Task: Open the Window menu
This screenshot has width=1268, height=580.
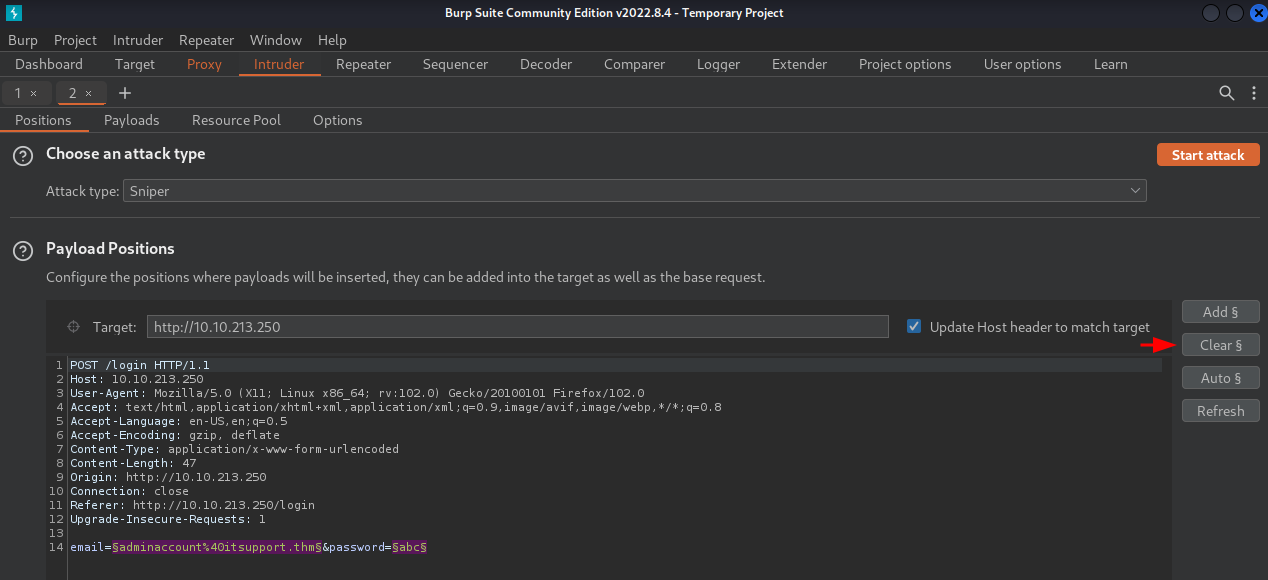Action: tap(276, 40)
